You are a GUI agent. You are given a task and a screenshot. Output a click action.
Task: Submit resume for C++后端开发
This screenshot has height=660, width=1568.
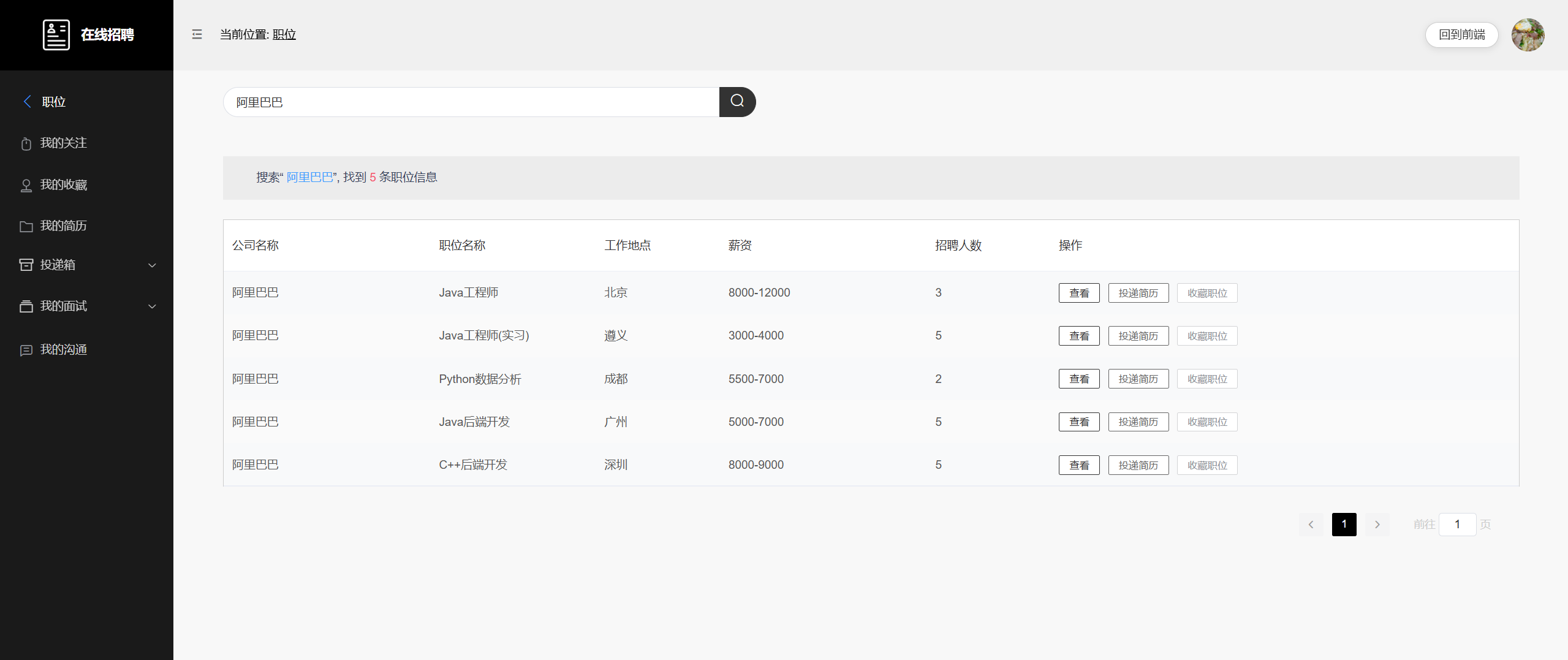click(x=1138, y=465)
